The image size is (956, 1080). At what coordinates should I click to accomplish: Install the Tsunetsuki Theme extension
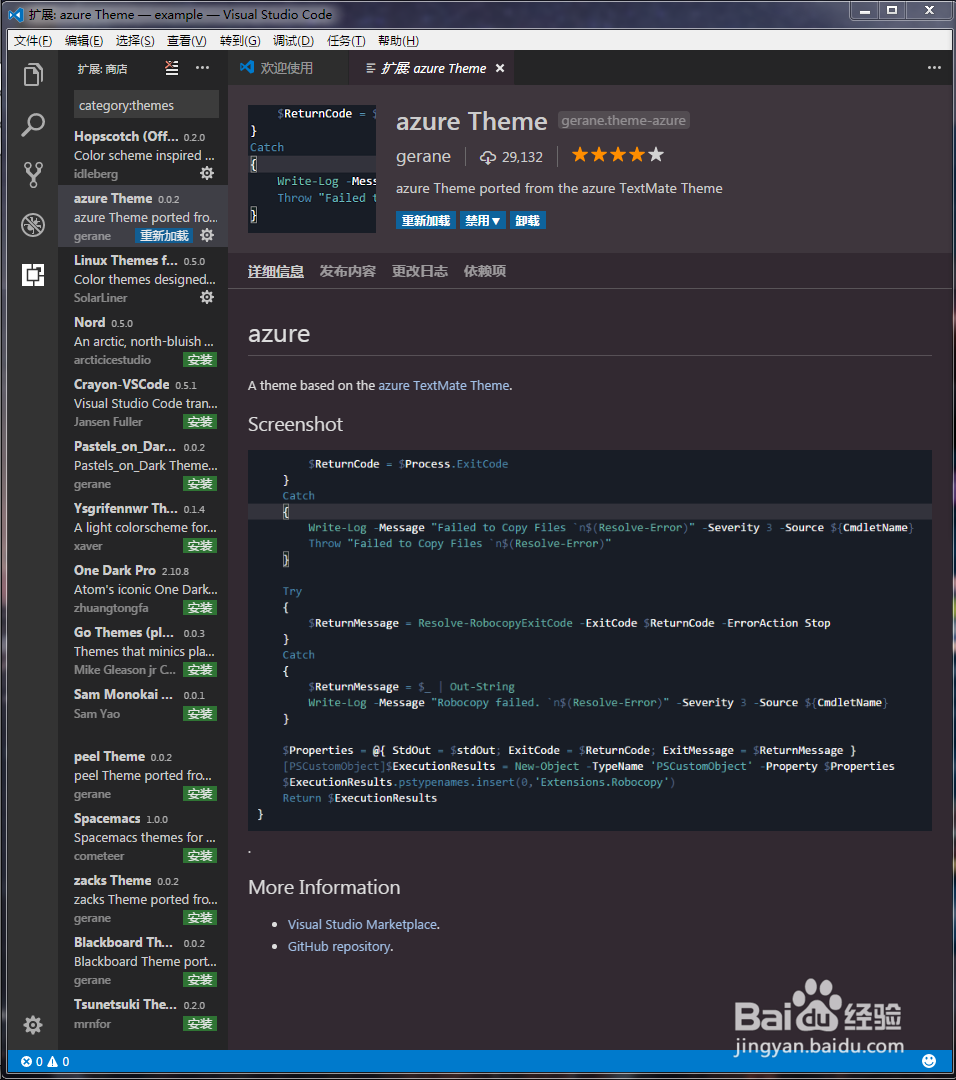200,1024
